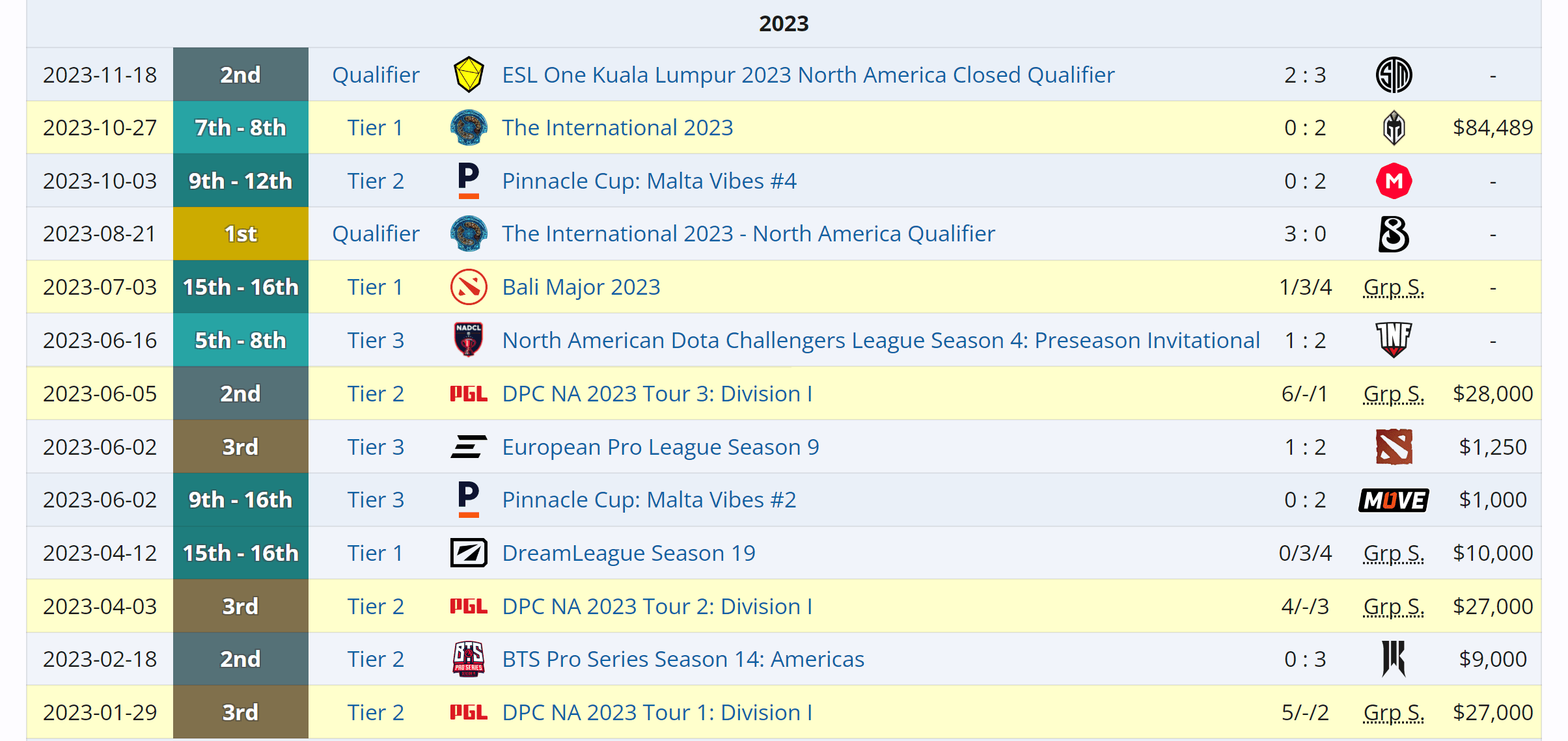This screenshot has height=741, width=1568.
Task: Click Tier 3 link for European Pro League
Action: 376,447
